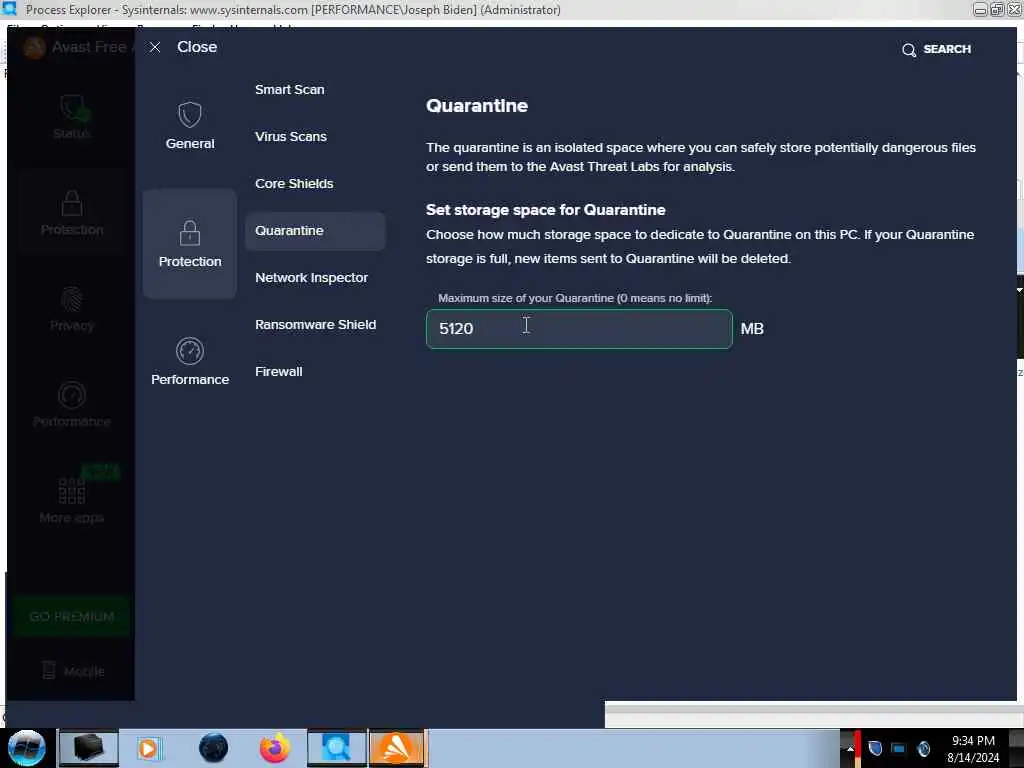Click the black box taskbar icon

click(89, 748)
